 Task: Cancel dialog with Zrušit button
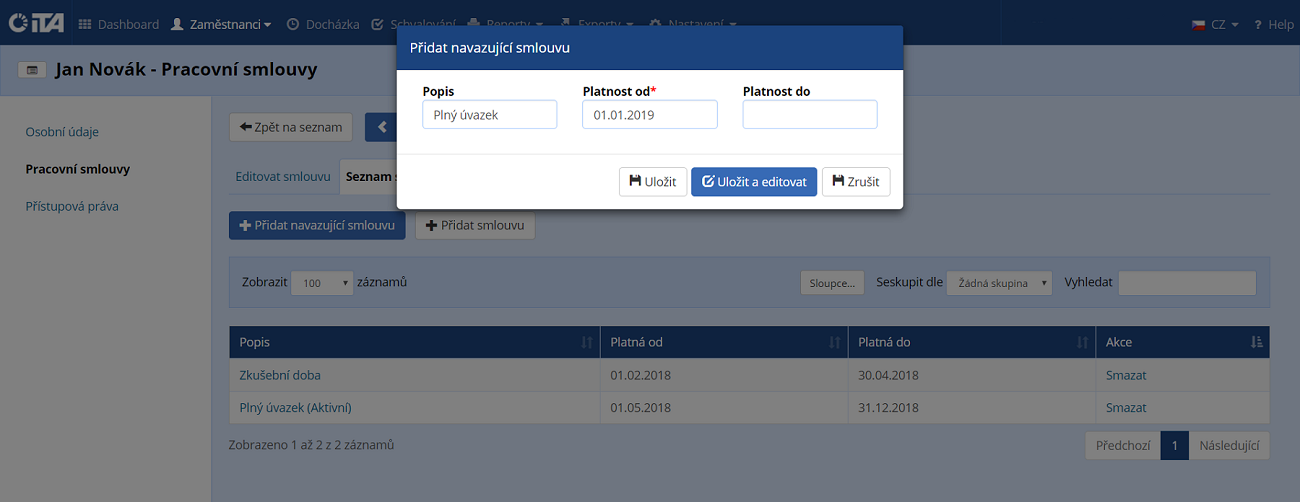856,182
